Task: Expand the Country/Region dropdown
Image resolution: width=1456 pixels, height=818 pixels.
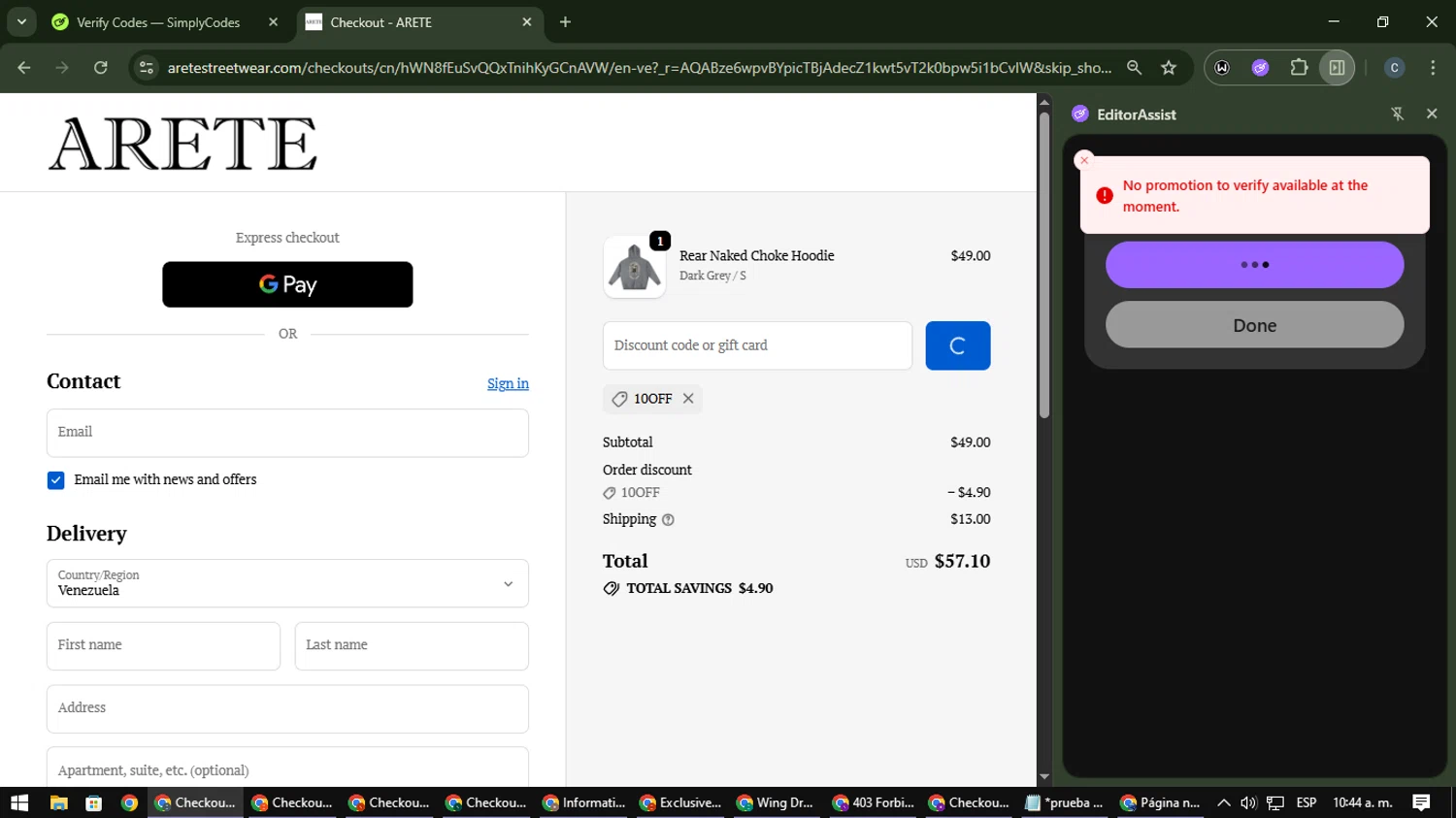Action: tap(287, 583)
